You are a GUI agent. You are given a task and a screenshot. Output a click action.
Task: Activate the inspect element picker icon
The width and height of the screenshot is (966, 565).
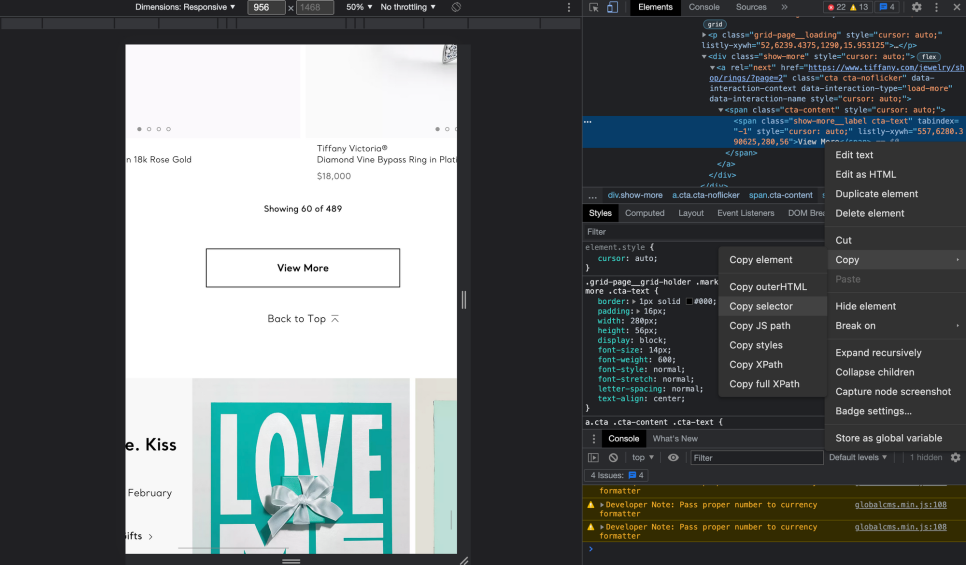pyautogui.click(x=594, y=7)
